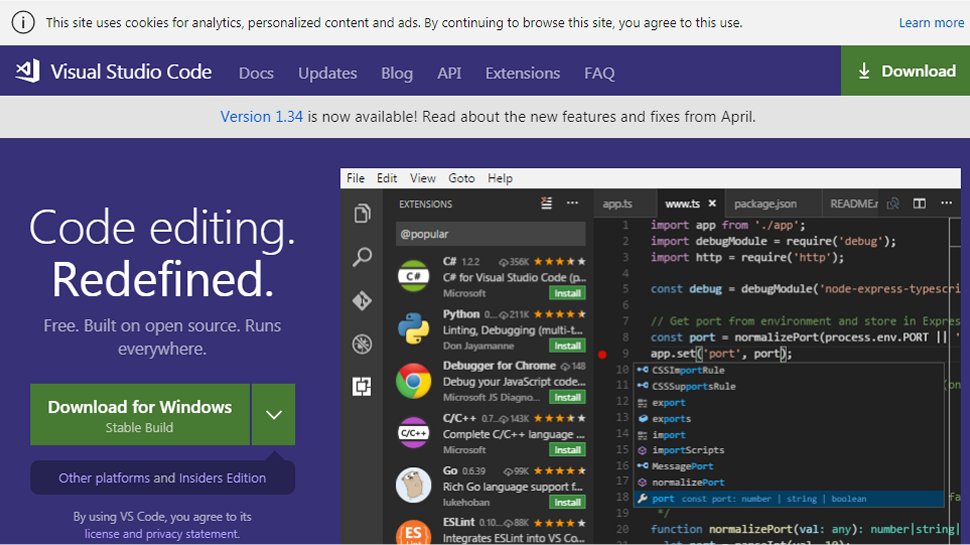Open the Goto menu in editor screenshot

(x=461, y=178)
